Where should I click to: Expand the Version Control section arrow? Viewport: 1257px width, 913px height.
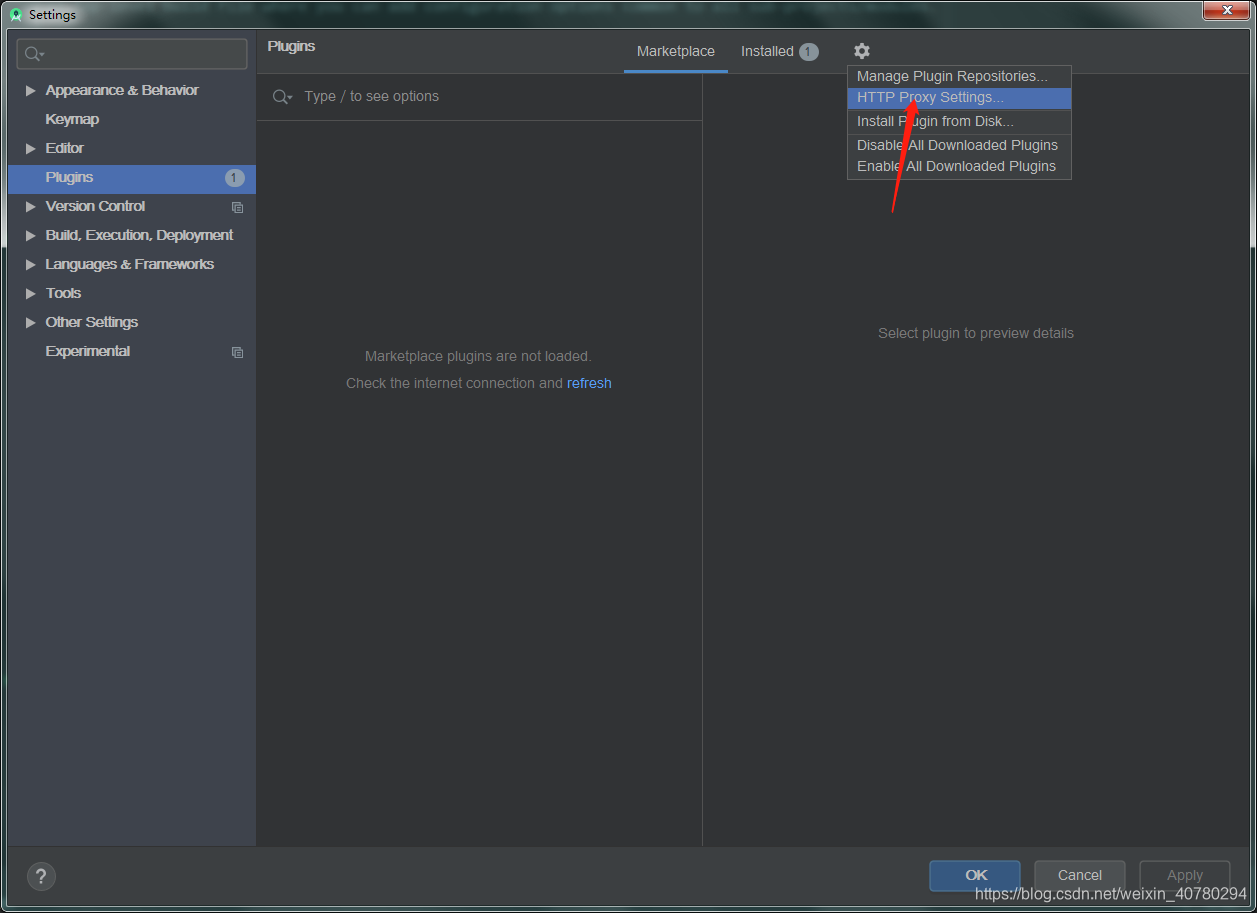pyautogui.click(x=31, y=206)
